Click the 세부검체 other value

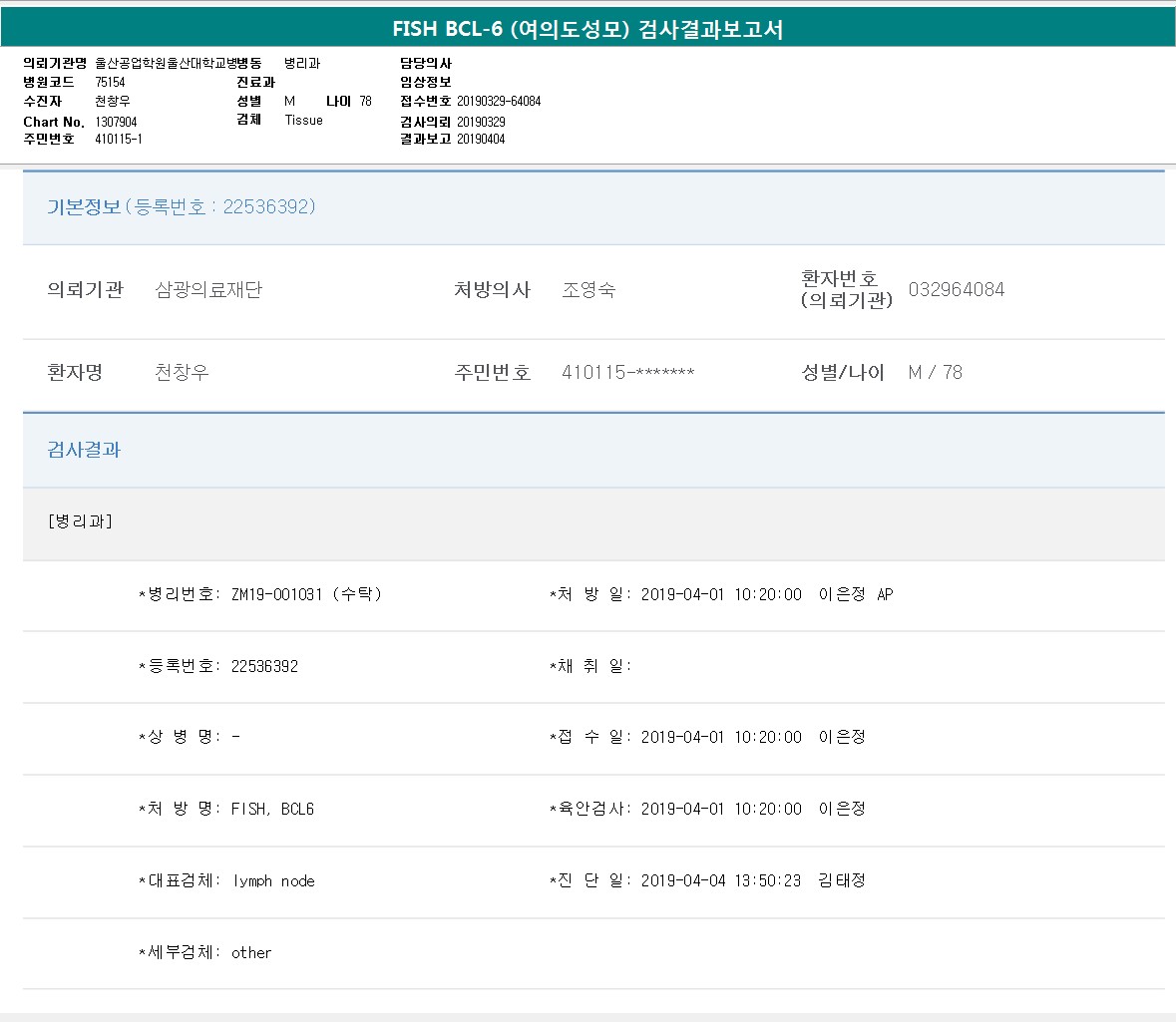click(x=251, y=952)
